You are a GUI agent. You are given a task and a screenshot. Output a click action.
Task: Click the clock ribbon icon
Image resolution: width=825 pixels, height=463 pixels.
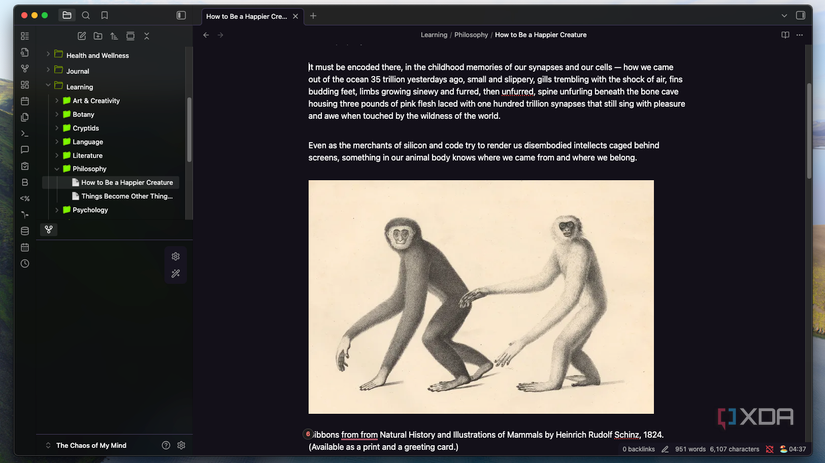point(25,264)
